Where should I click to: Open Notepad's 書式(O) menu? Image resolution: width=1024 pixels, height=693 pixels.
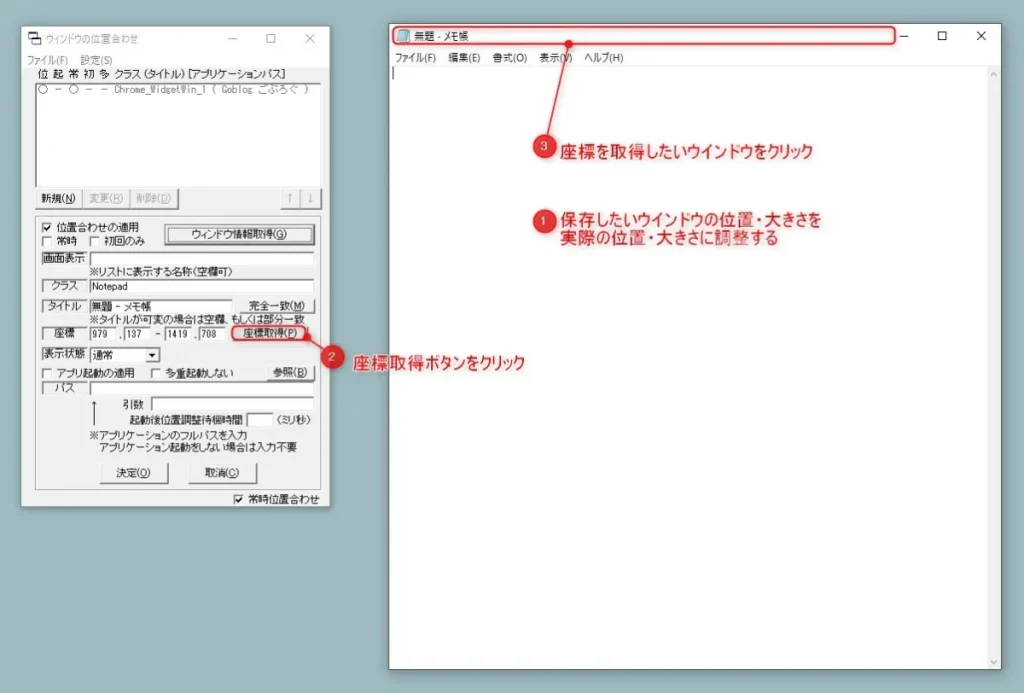(508, 58)
